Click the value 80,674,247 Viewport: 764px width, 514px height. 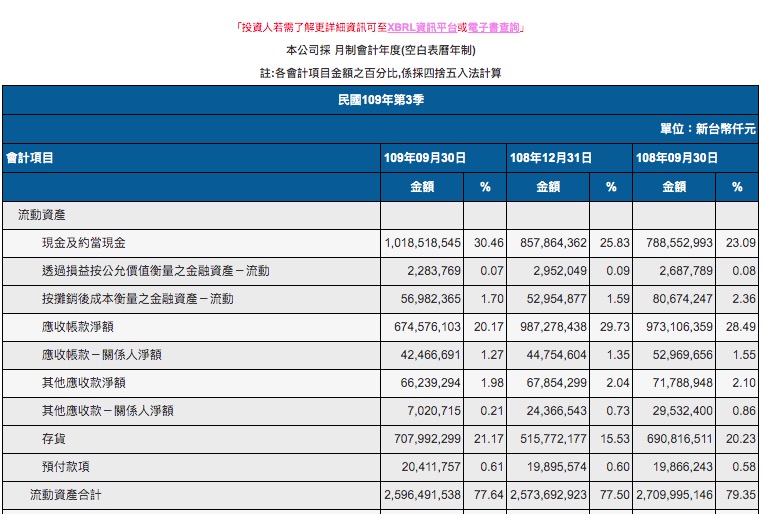tap(683, 299)
